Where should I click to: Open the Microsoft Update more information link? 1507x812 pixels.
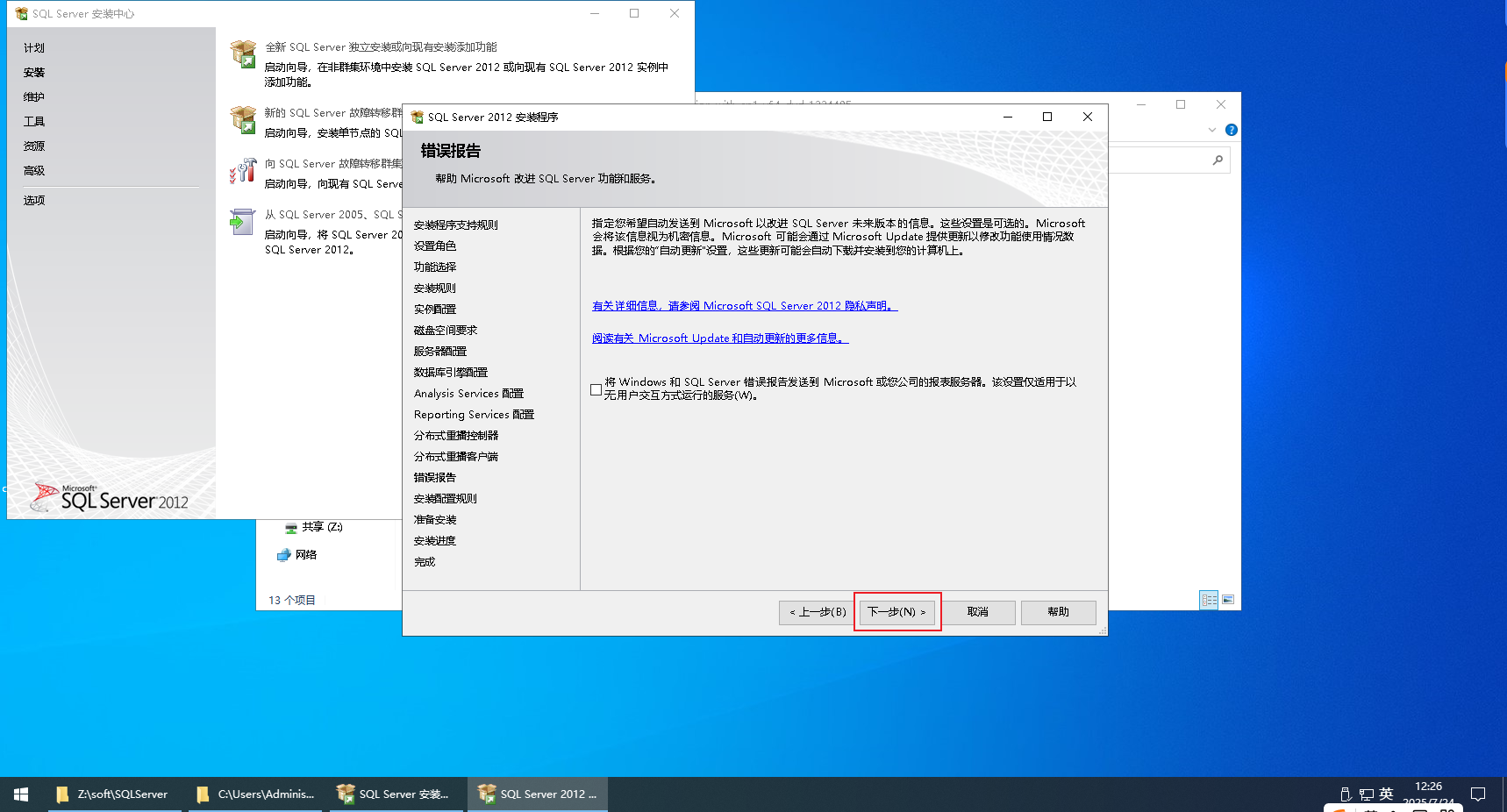coord(720,338)
